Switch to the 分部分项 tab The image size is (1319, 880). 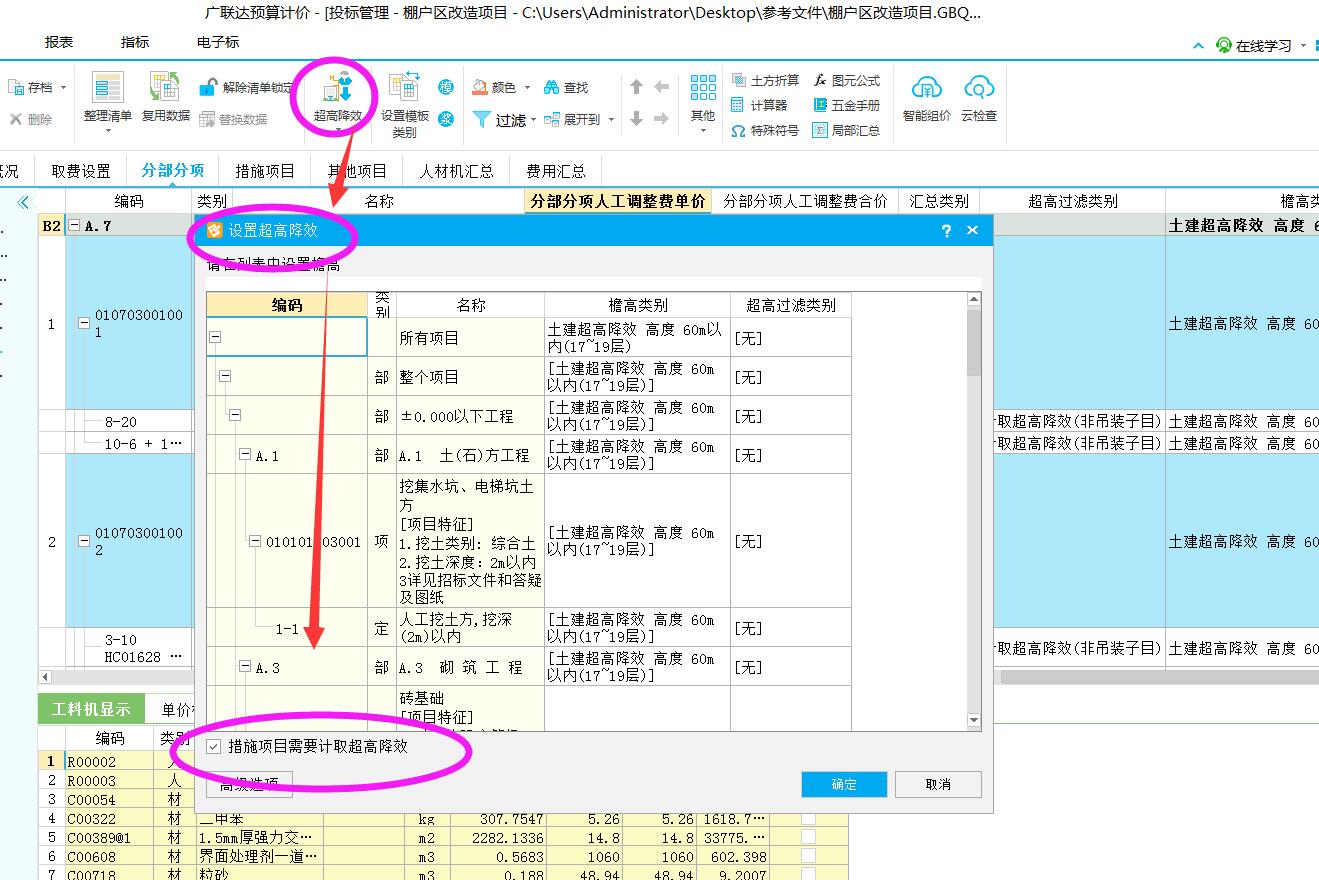click(172, 170)
